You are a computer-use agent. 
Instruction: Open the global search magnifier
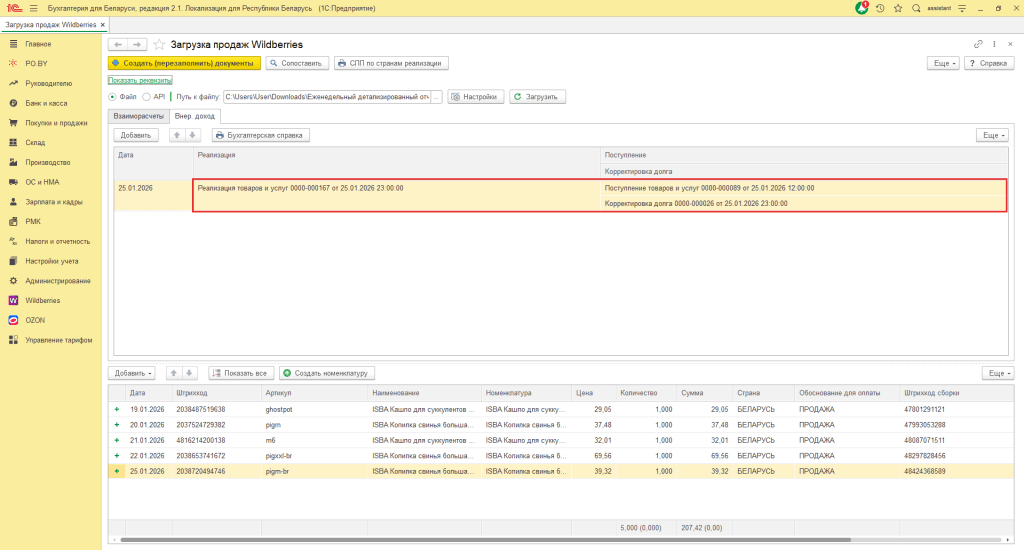(x=916, y=8)
